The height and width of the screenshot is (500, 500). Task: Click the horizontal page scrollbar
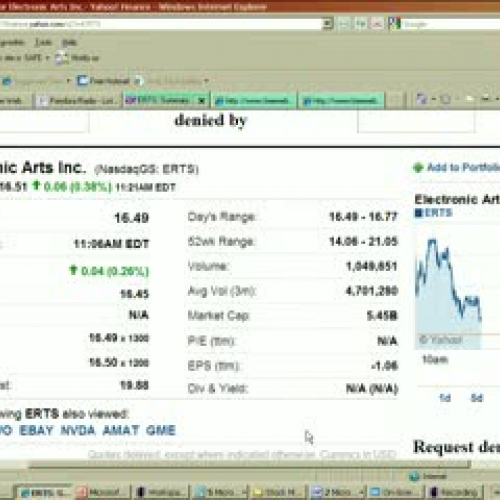(x=248, y=465)
